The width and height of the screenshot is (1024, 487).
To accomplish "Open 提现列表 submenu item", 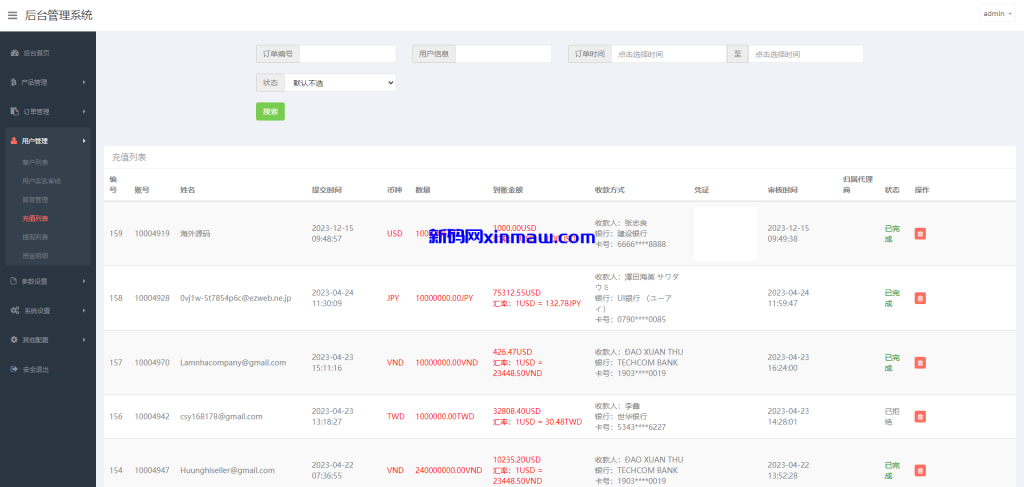I will 35,237.
